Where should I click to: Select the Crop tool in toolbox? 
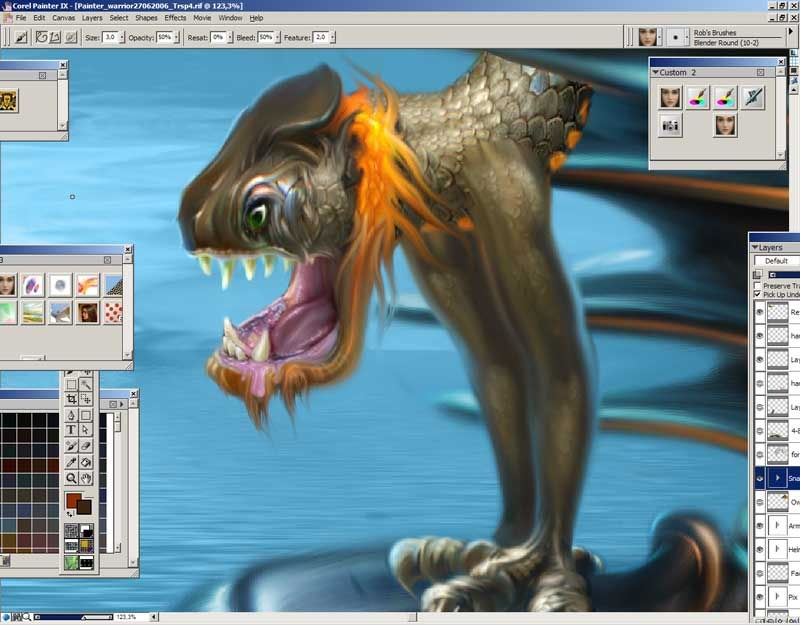(72, 400)
